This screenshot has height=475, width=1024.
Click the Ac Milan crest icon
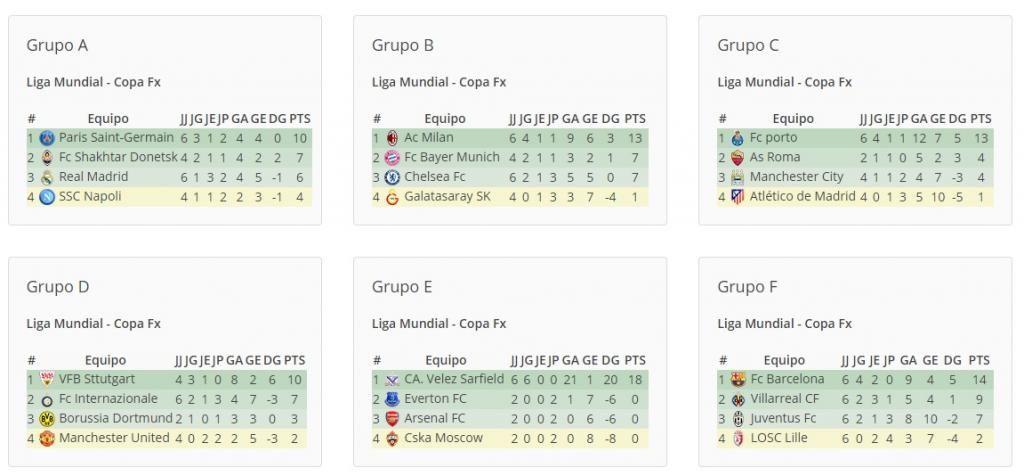coord(392,138)
